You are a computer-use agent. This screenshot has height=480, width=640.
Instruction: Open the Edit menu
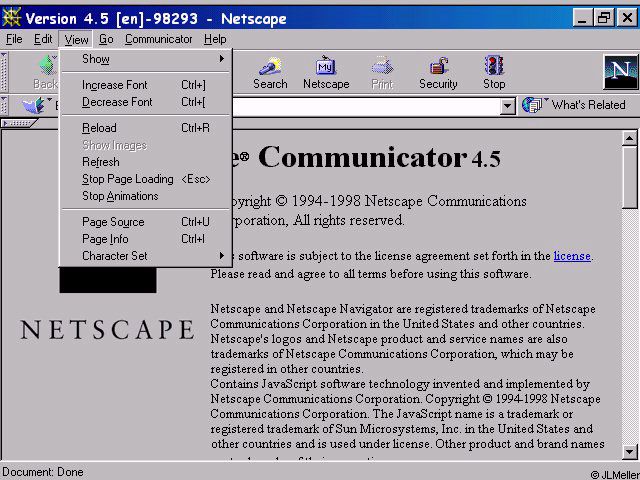(x=43, y=39)
